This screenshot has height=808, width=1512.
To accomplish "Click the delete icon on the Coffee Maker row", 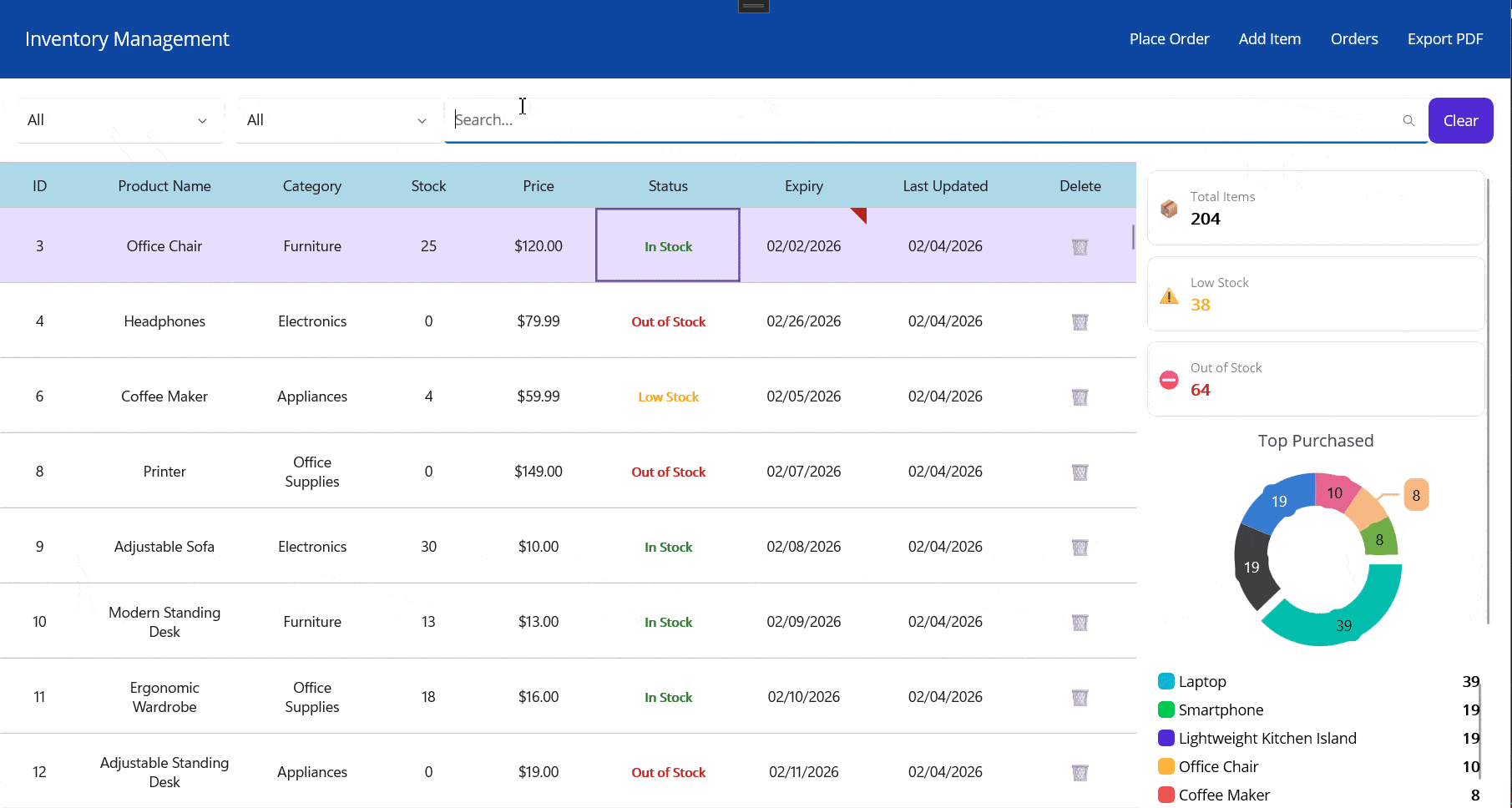I will (x=1080, y=396).
